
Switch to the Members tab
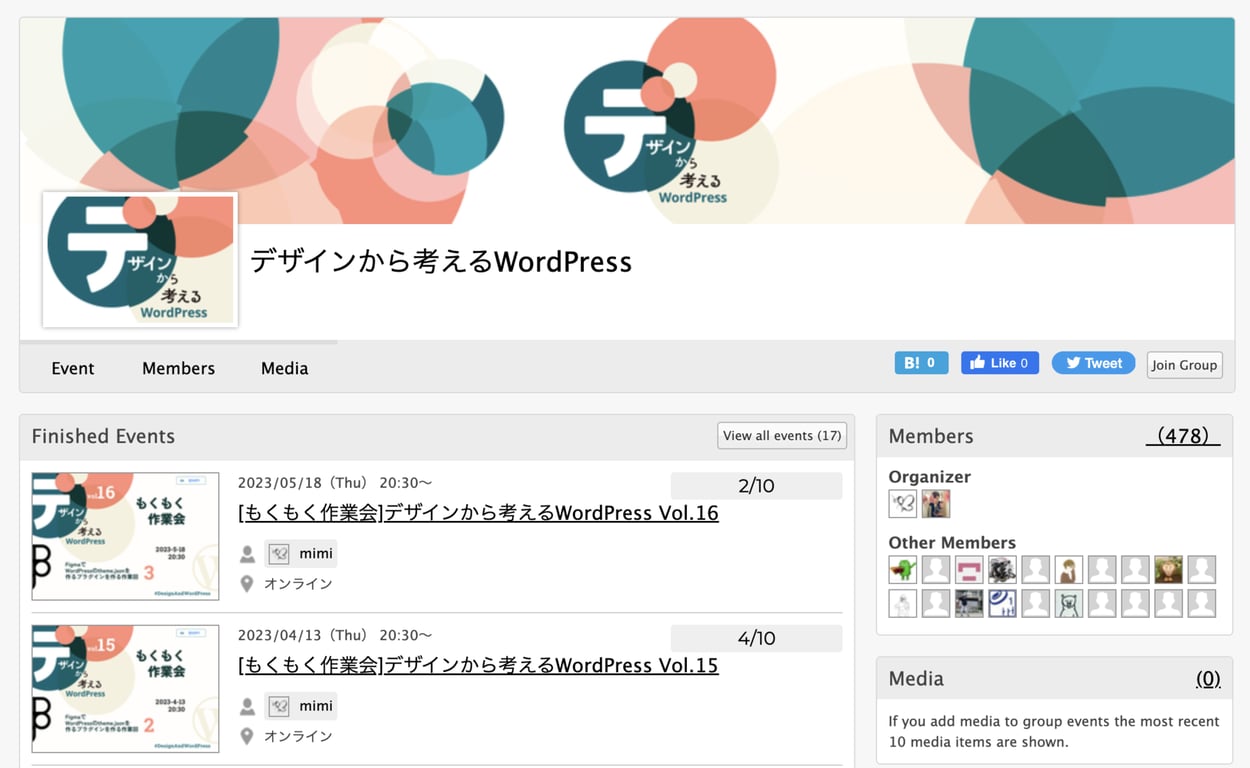178,368
